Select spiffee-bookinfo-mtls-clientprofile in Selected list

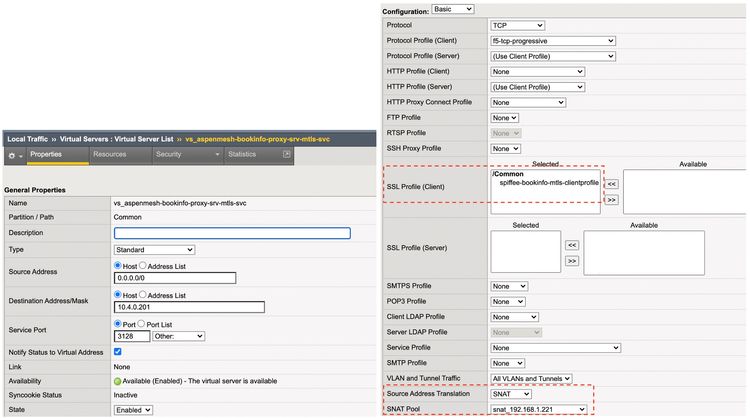tap(548, 184)
